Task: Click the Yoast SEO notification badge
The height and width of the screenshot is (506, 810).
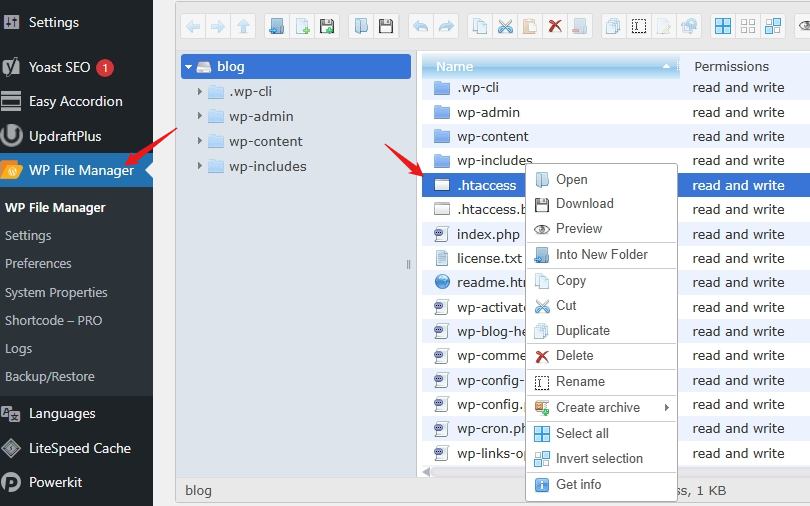Action: tap(105, 68)
